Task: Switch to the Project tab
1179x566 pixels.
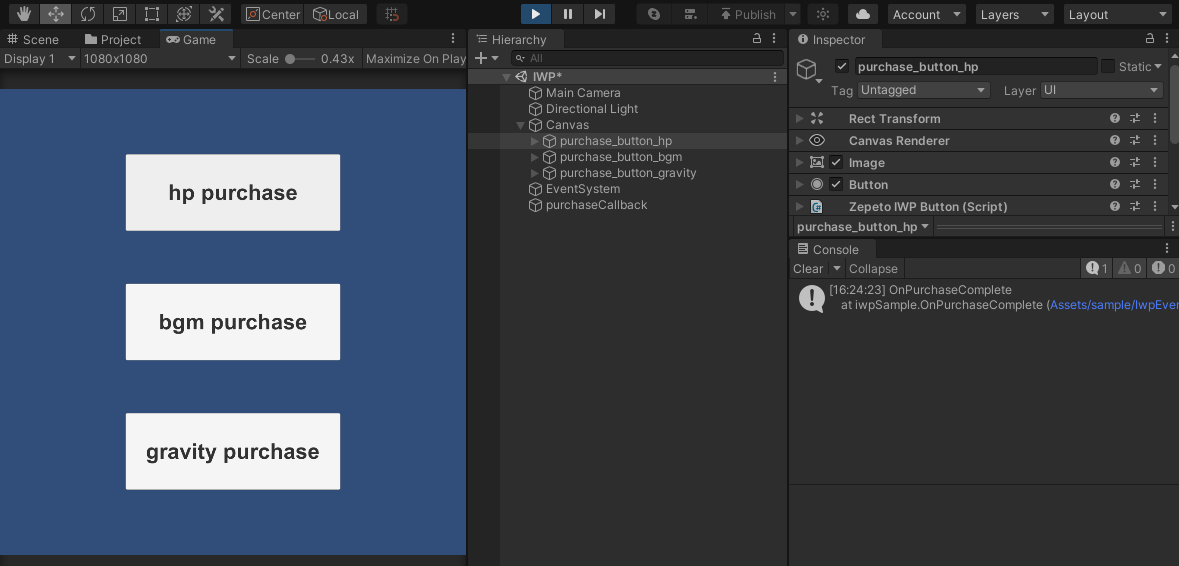Action: (120, 39)
